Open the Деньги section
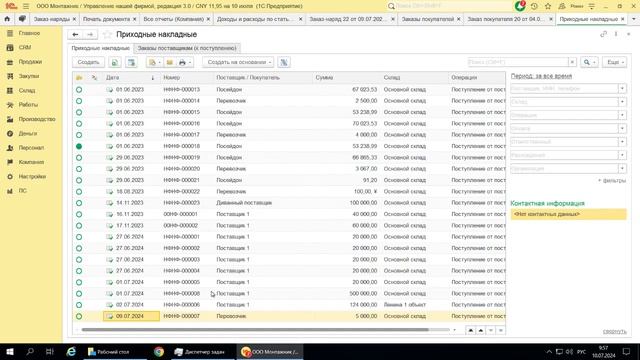 tap(27, 133)
